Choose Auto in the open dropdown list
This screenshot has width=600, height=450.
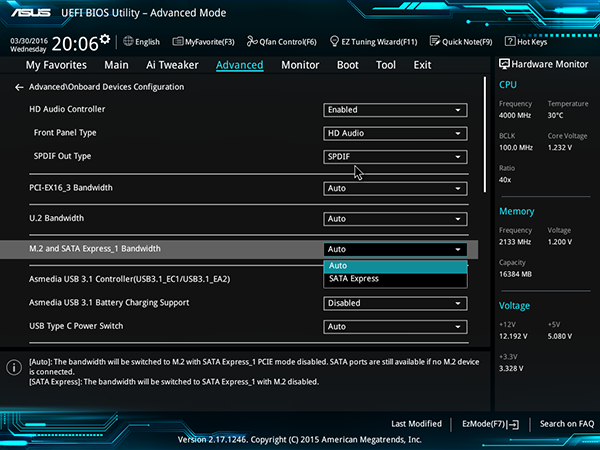click(x=395, y=266)
